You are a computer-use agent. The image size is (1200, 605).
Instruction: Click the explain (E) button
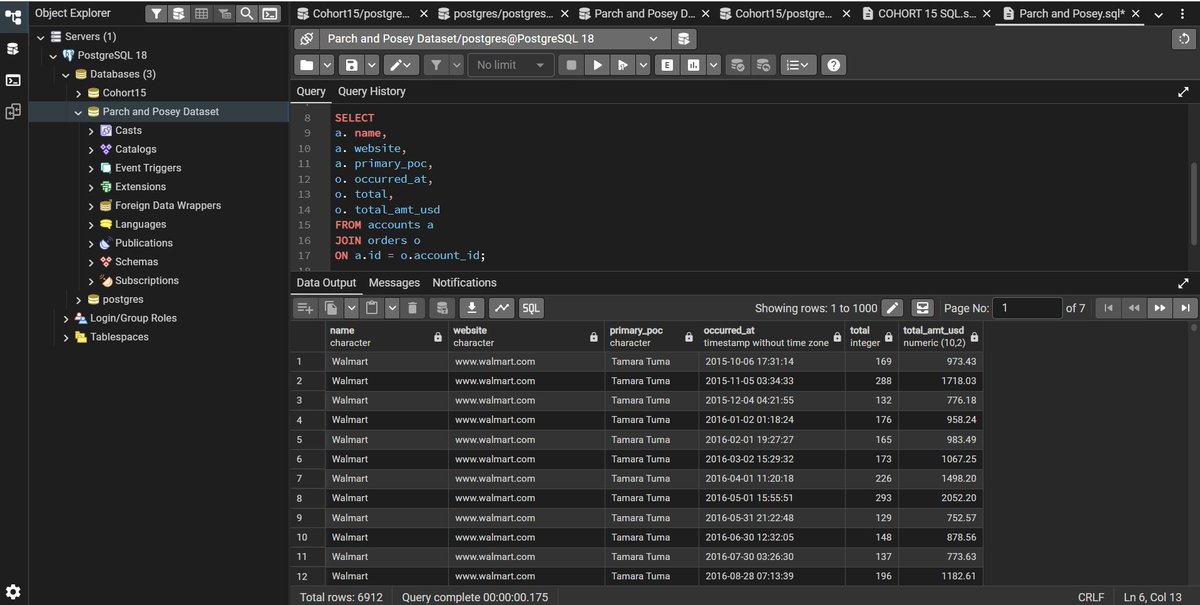click(x=667, y=65)
